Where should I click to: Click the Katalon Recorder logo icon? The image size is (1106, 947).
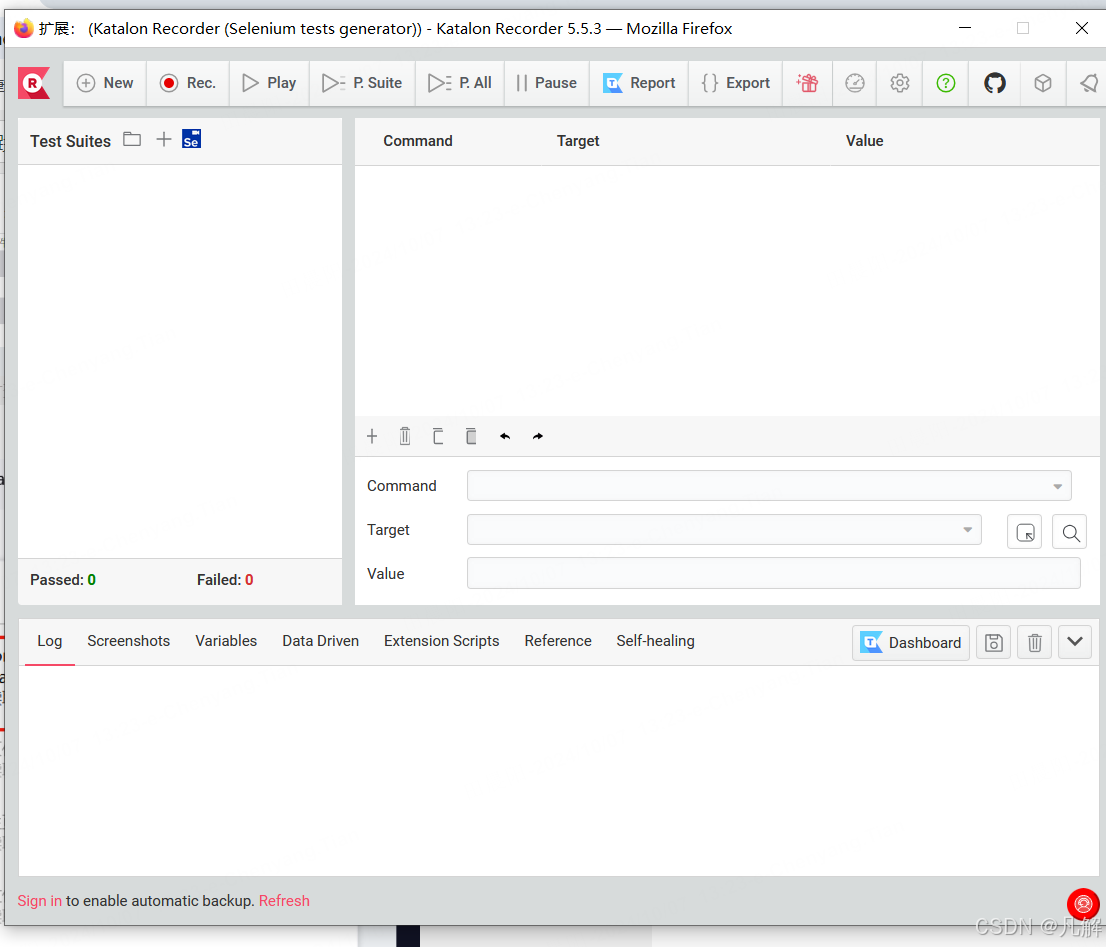pyautogui.click(x=34, y=83)
